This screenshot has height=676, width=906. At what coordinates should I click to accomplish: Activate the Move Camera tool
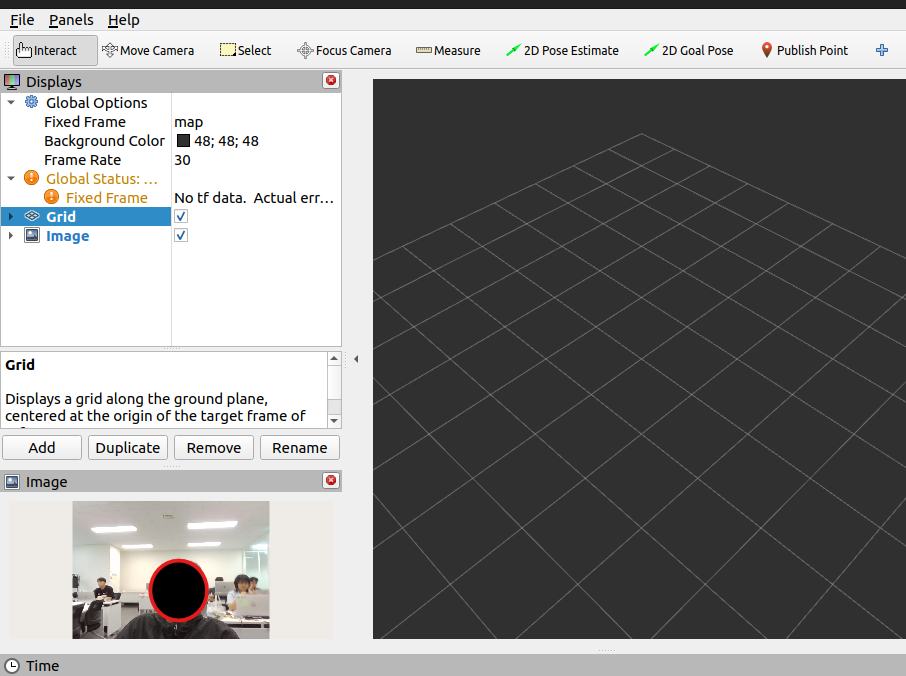(x=148, y=51)
